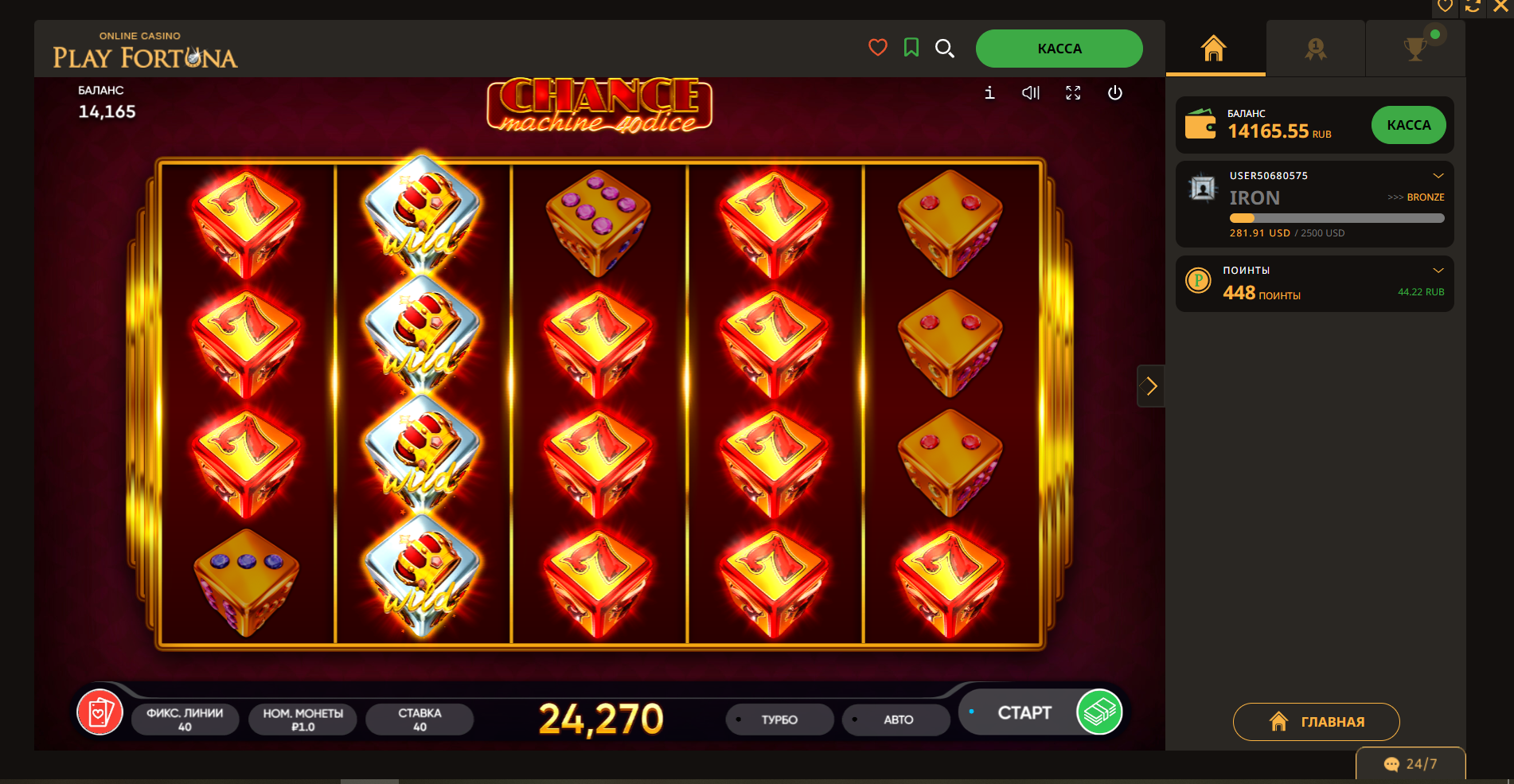Add game to favorites with heart icon

pyautogui.click(x=878, y=48)
